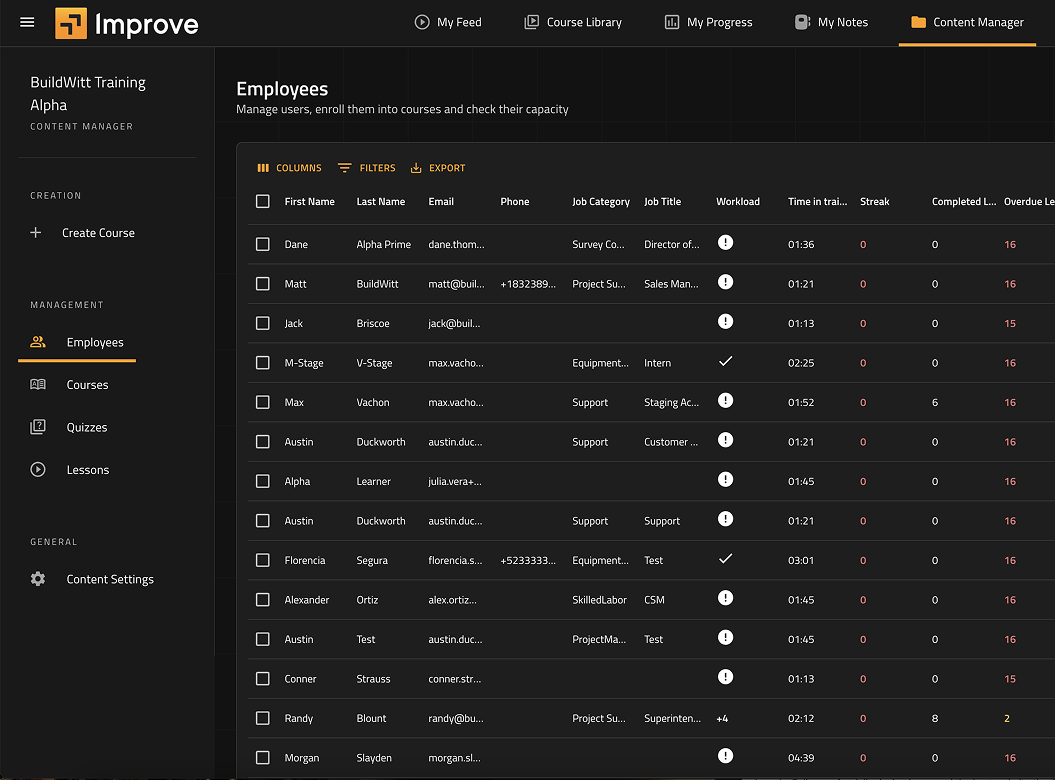This screenshot has width=1055, height=780.
Task: Select the checkbox for Randy Blount
Action: [x=263, y=718]
